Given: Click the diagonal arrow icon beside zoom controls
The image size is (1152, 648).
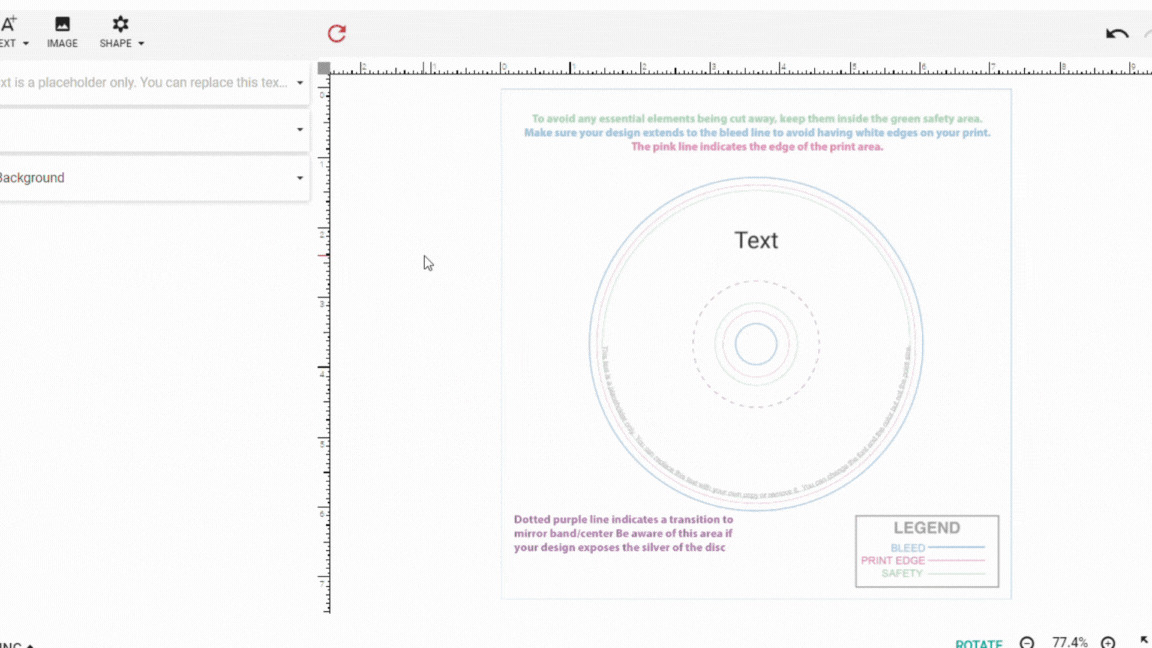Looking at the screenshot, I should pyautogui.click(x=1145, y=642).
